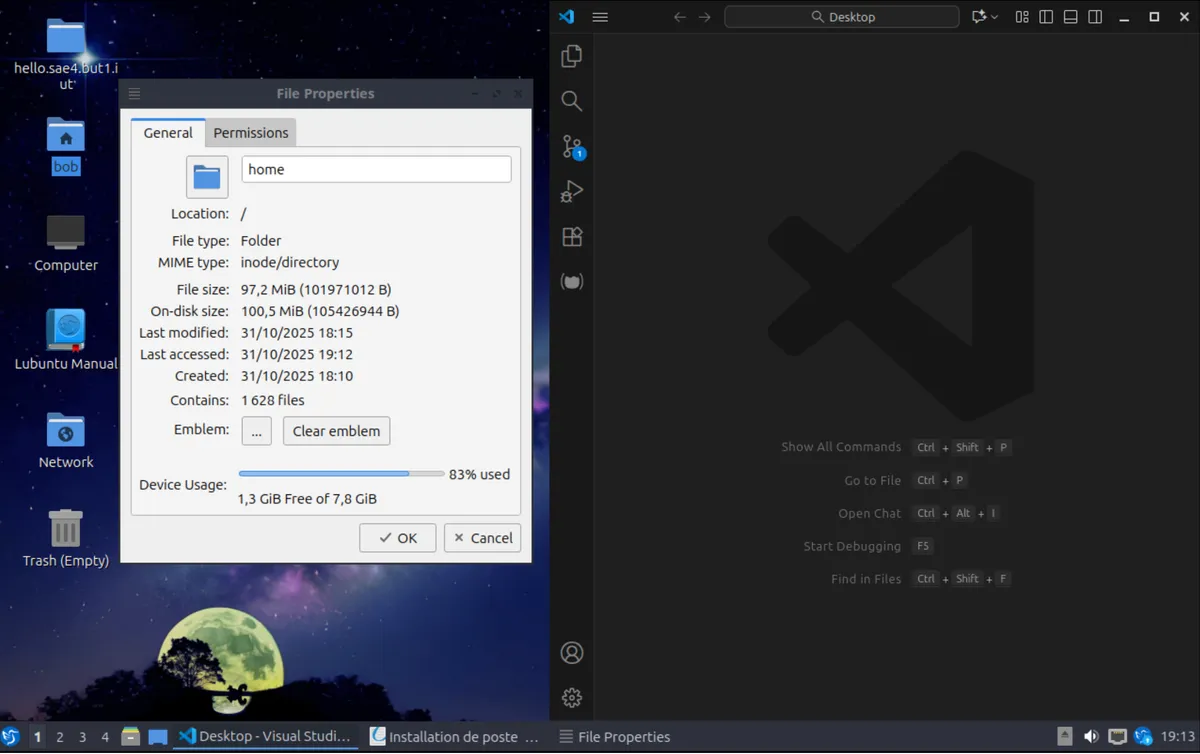Click the Device Usage progress bar
Viewport: 1200px width, 754px height.
(x=342, y=474)
